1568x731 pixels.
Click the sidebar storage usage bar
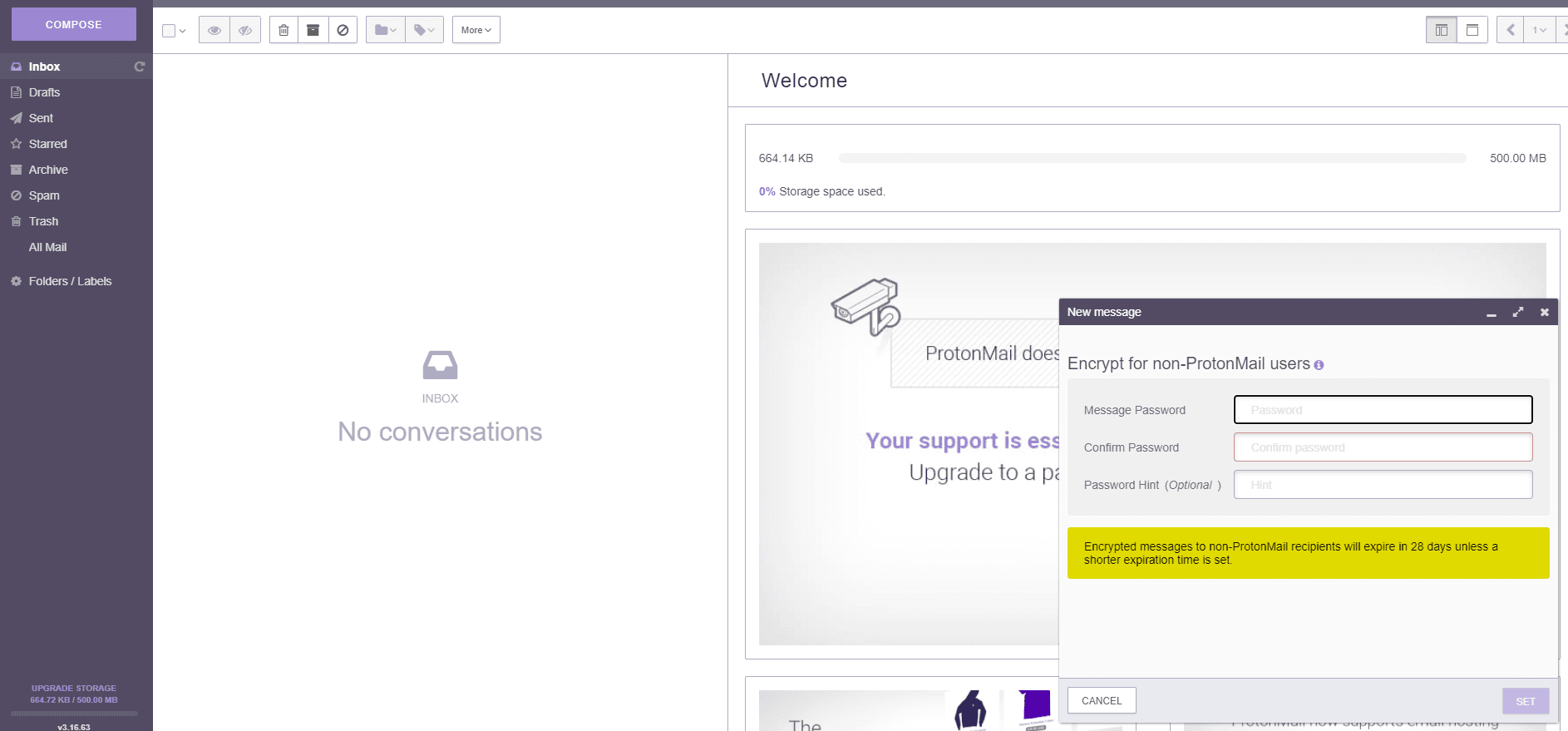[x=74, y=714]
